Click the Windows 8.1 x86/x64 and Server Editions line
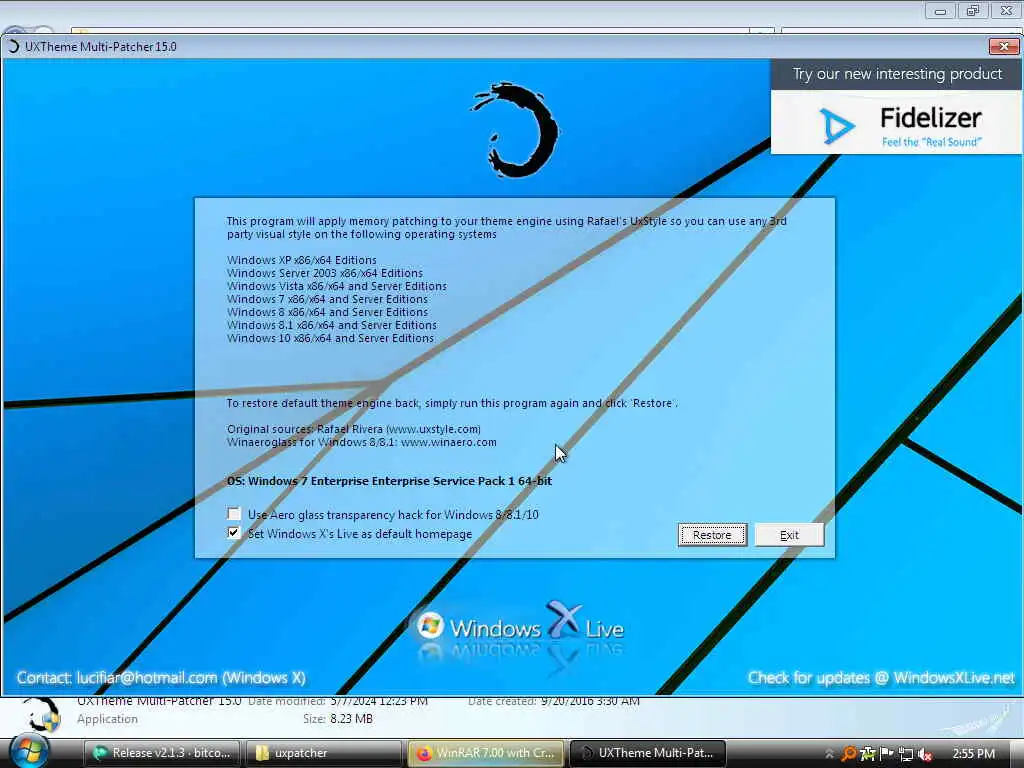Image resolution: width=1024 pixels, height=768 pixels. 332,325
